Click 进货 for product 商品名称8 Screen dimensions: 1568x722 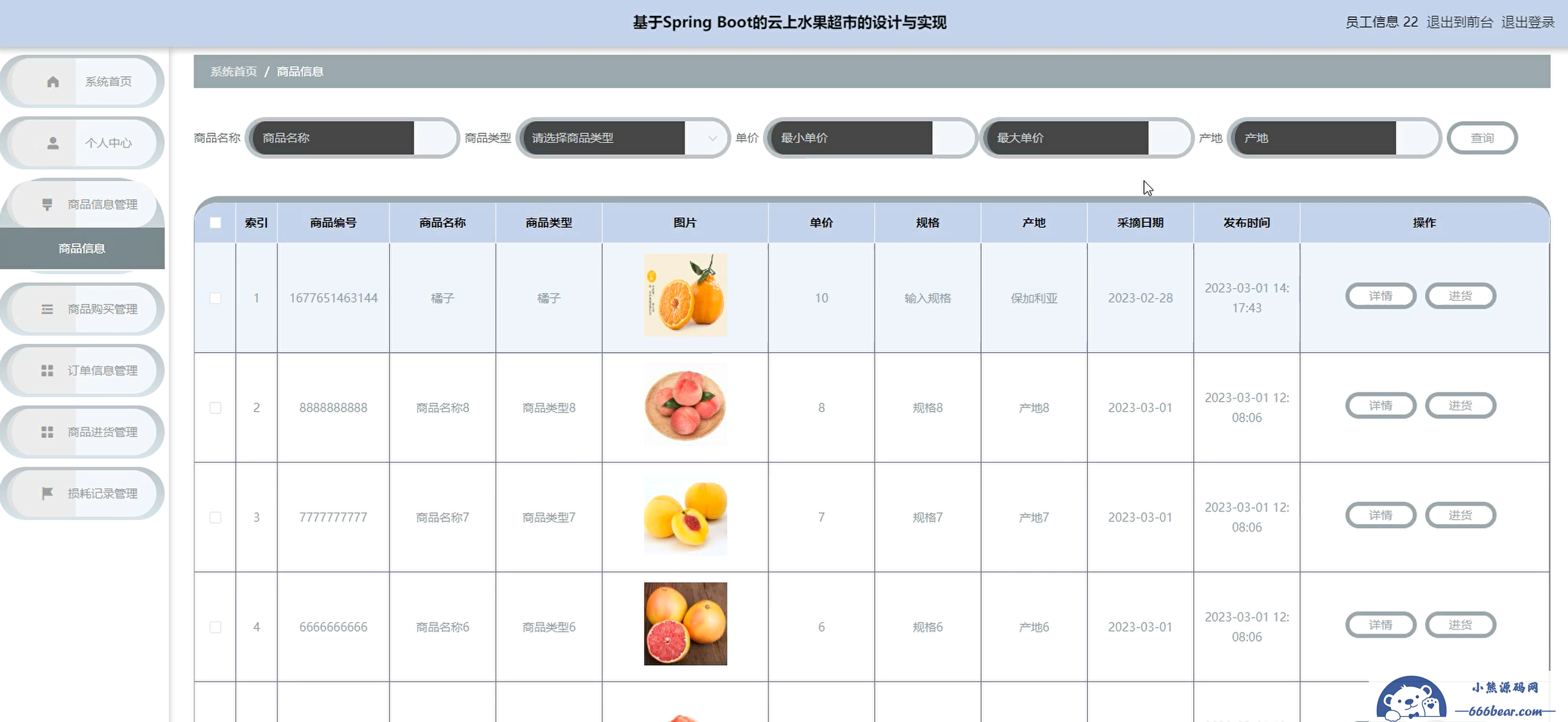1460,405
